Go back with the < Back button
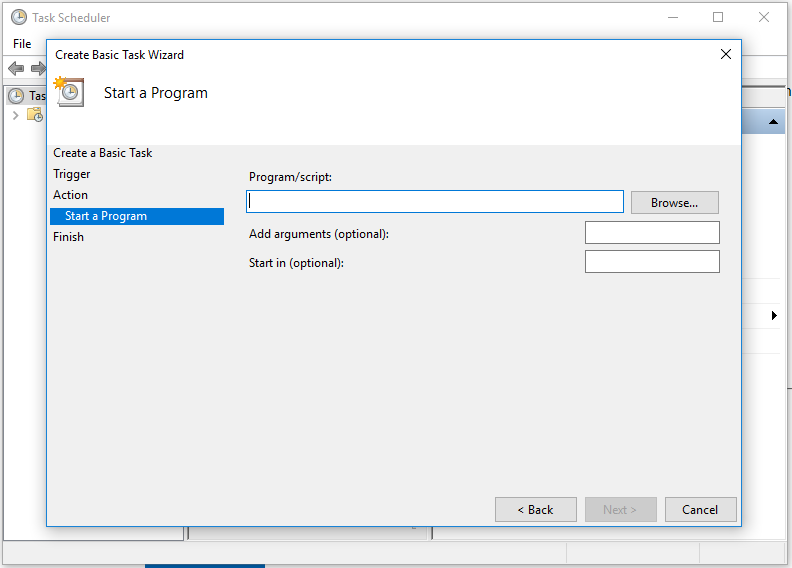792x568 pixels. (x=535, y=509)
